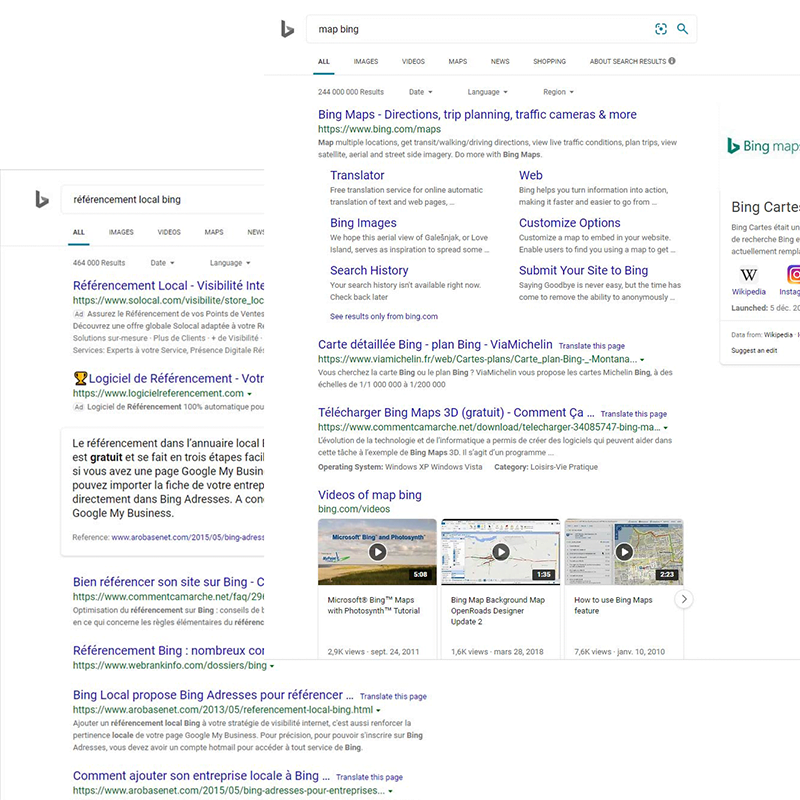Viewport: 800px width, 800px height.
Task: Play the How to use Bing Maps feature video
Action: point(624,552)
